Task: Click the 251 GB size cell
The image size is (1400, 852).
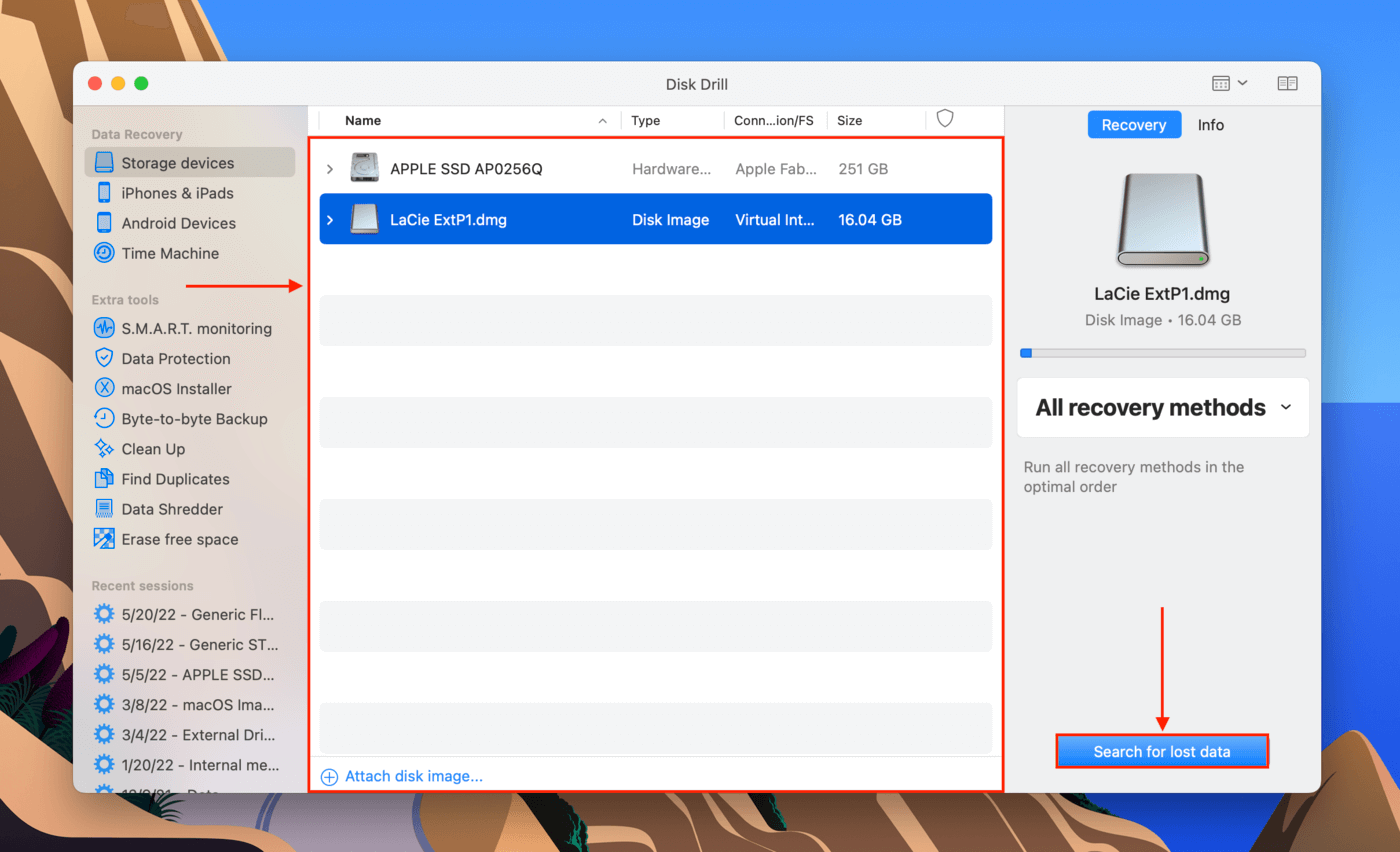Action: 863,169
